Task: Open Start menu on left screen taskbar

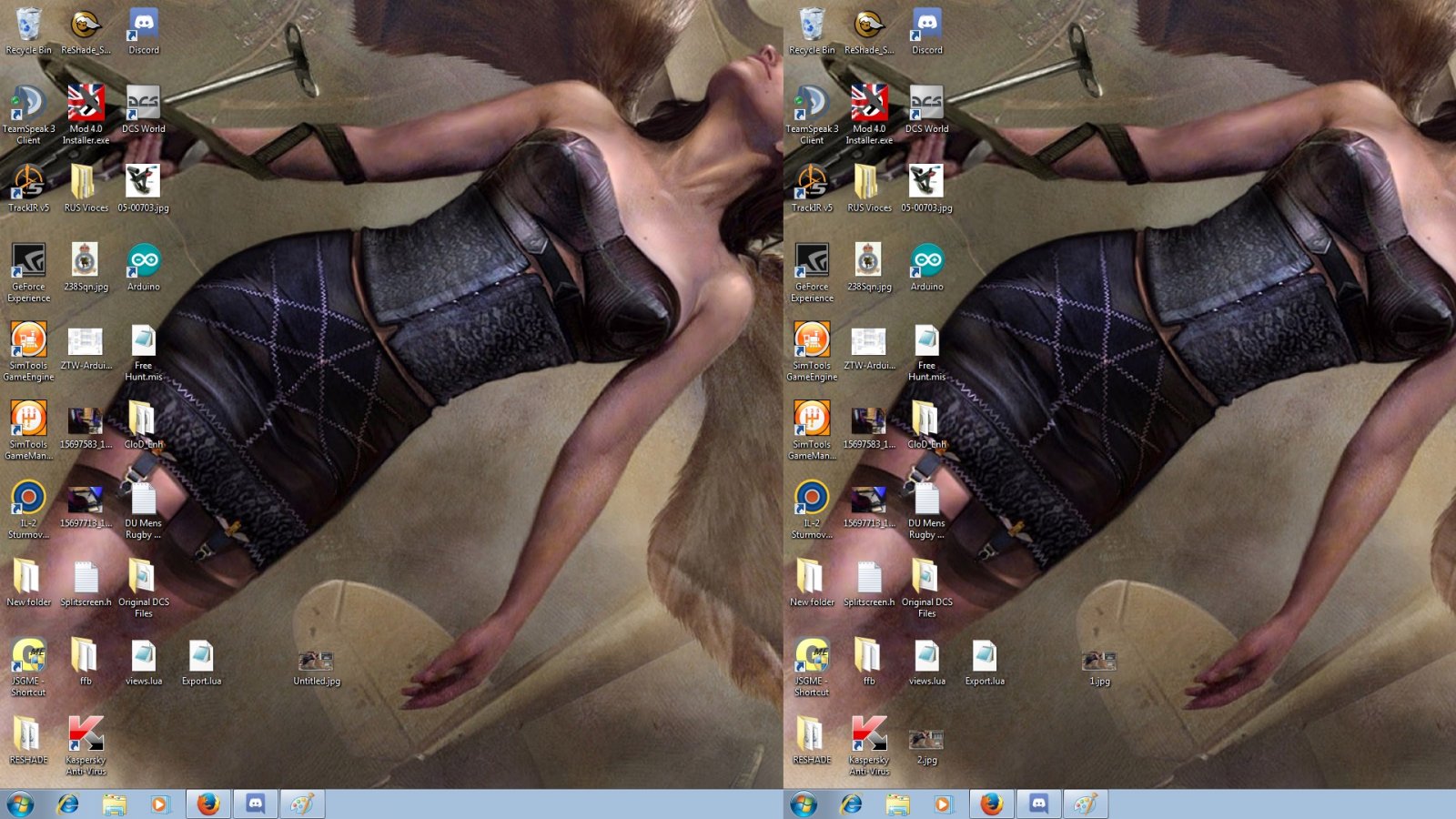Action: point(20,804)
